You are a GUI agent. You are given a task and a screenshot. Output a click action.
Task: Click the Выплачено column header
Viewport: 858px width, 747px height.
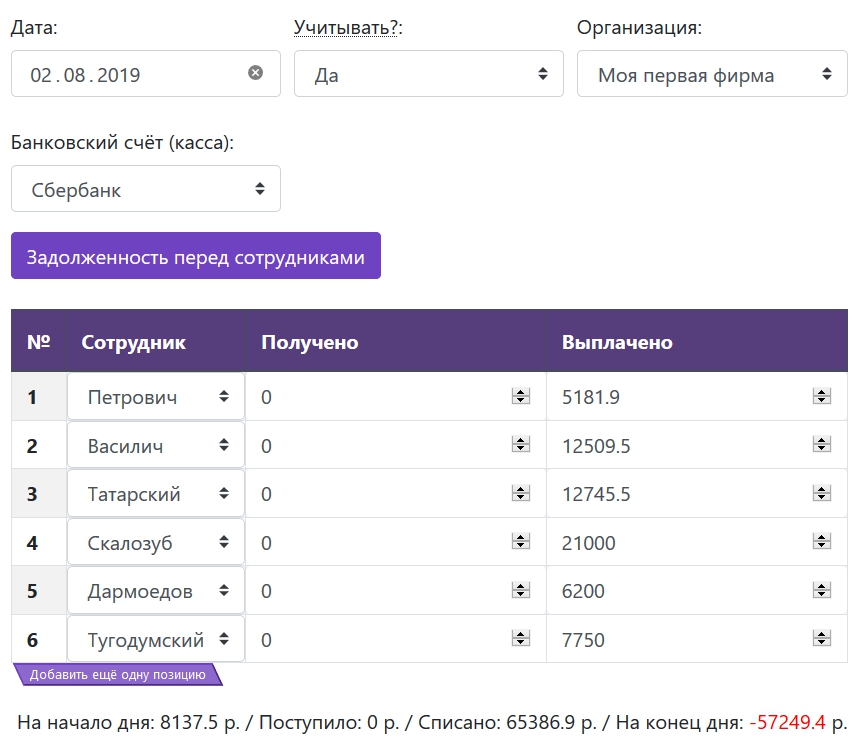pos(617,342)
